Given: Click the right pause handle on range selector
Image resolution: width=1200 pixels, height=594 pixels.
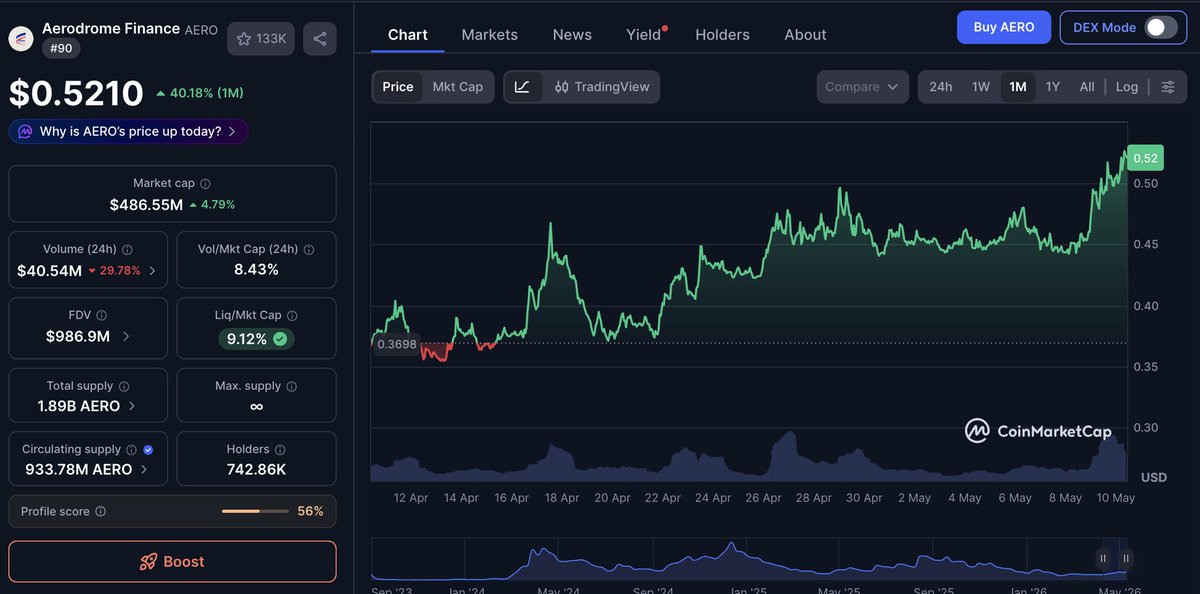Looking at the screenshot, I should pos(1126,559).
